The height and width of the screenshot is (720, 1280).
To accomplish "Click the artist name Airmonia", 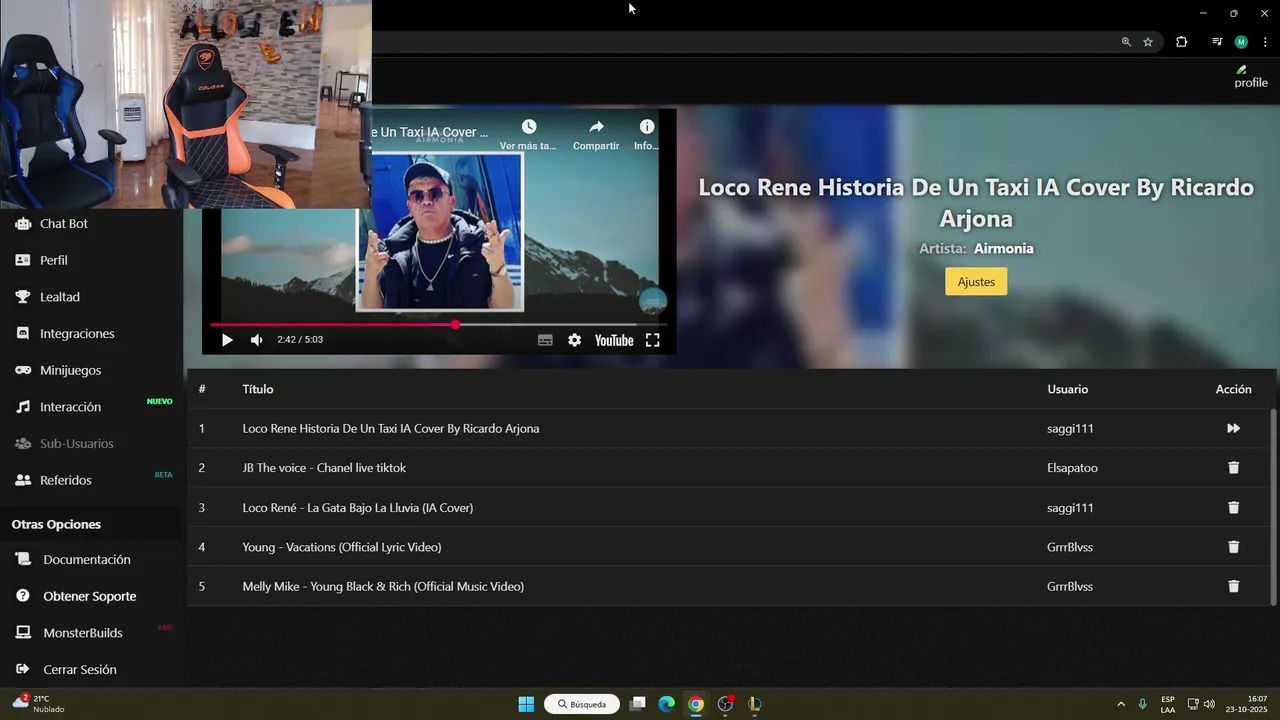I will point(1003,248).
